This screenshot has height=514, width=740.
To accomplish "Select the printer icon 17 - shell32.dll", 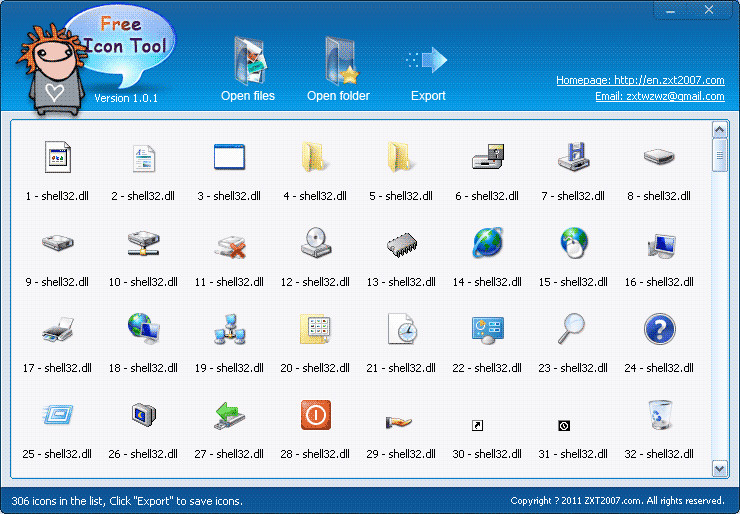I will [x=57, y=343].
